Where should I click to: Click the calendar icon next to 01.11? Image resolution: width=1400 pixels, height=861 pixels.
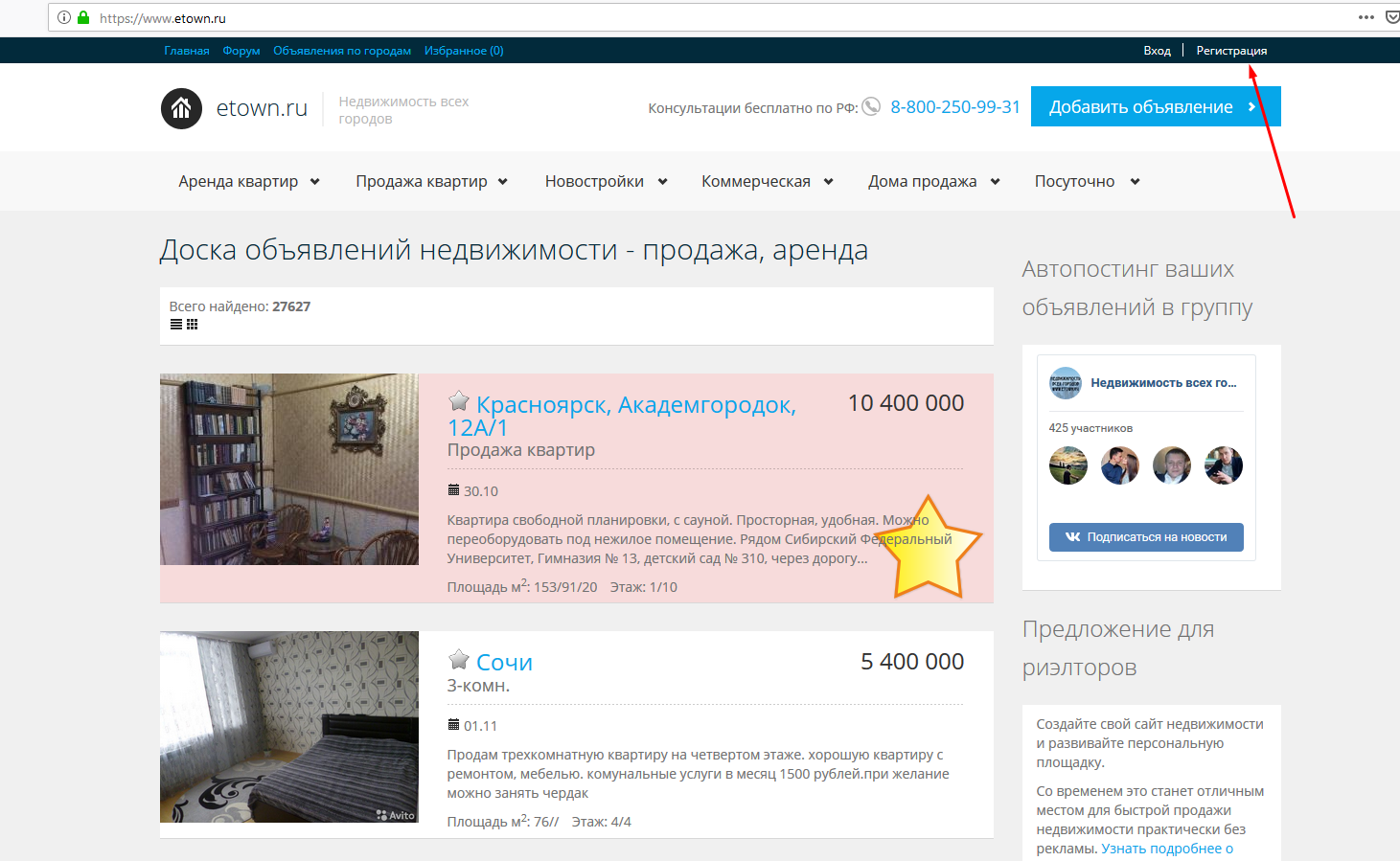(x=453, y=725)
